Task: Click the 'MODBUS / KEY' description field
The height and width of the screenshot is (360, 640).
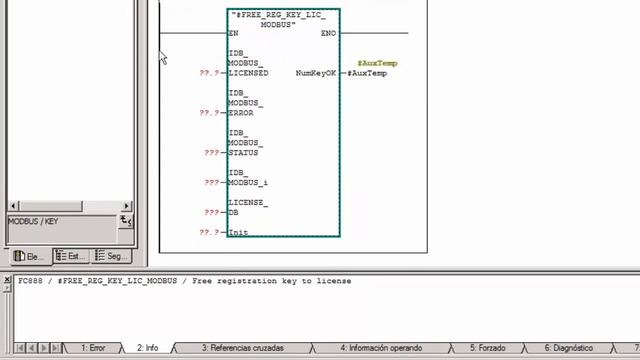Action: coord(62,229)
